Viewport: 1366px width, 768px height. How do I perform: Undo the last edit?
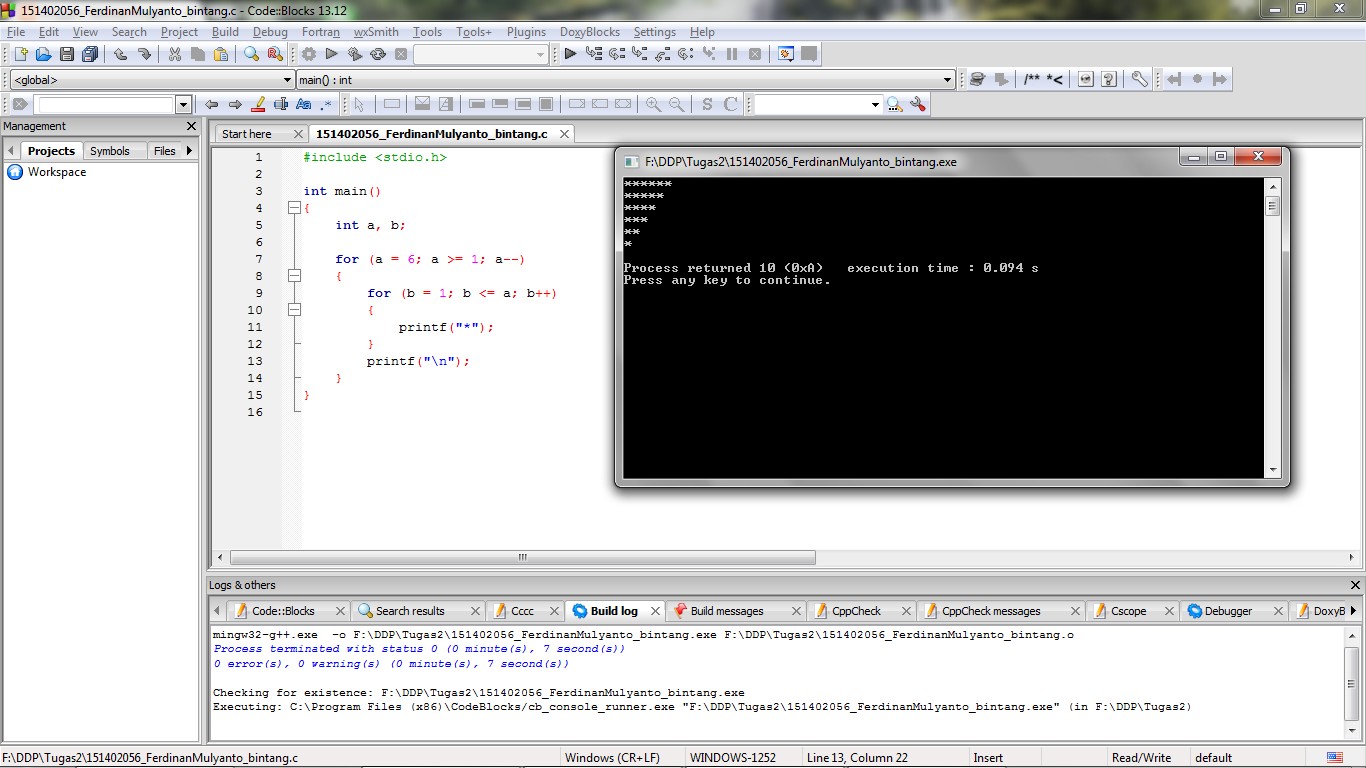(120, 54)
